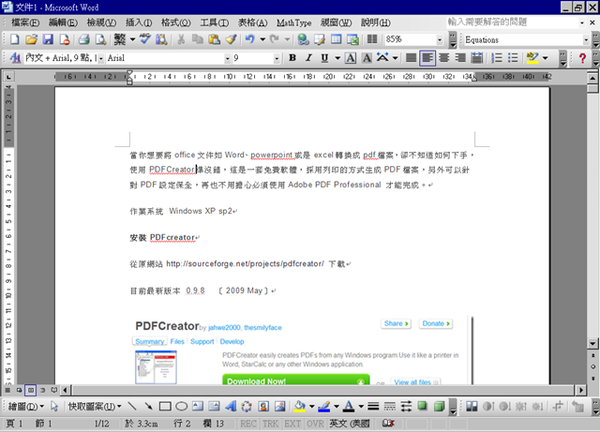Click the sourceforge.net pdfcreator URL text
Viewport: 600px width, 432px height.
tap(245, 264)
